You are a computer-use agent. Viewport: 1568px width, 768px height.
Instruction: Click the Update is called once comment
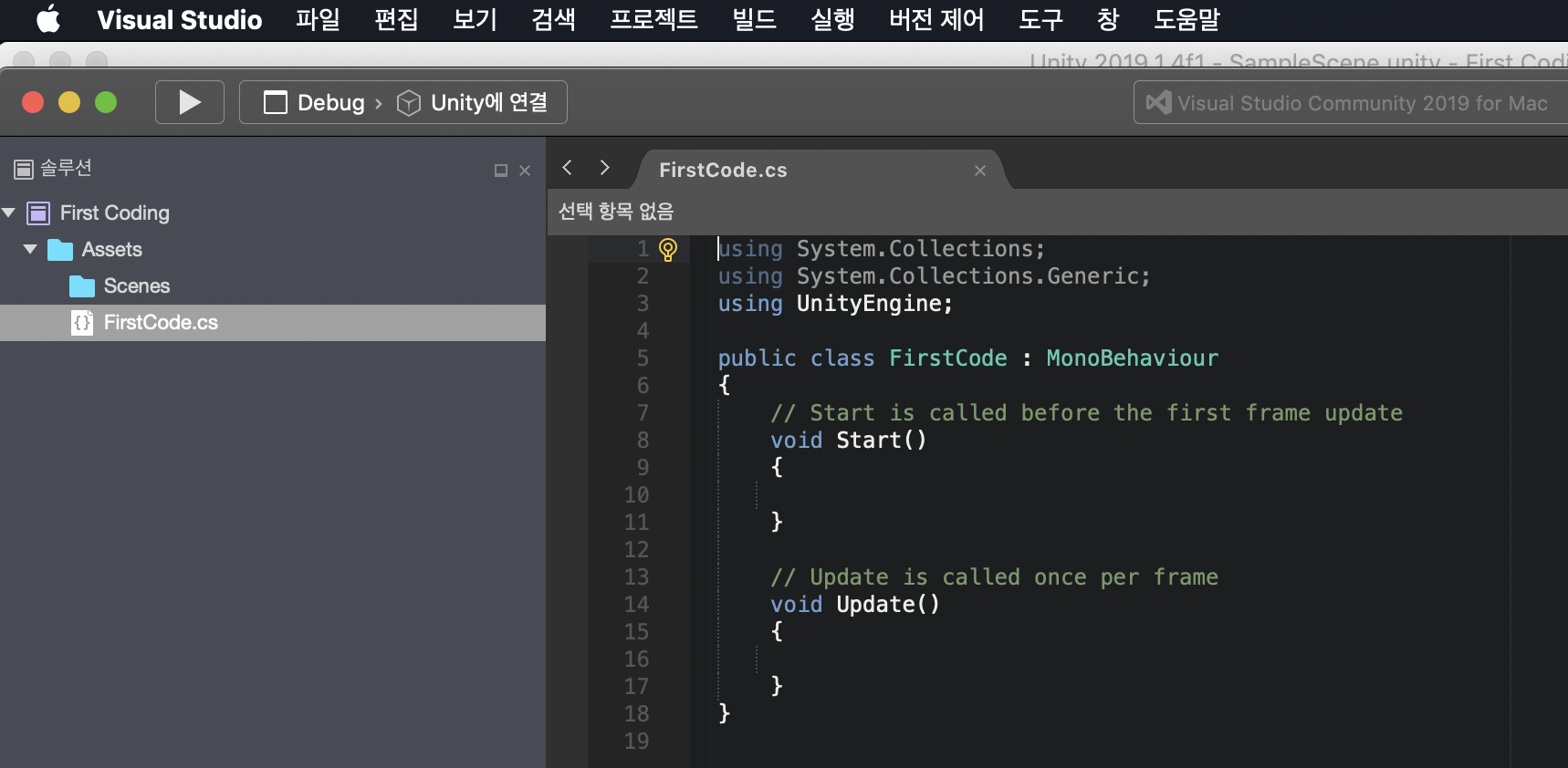click(x=994, y=577)
